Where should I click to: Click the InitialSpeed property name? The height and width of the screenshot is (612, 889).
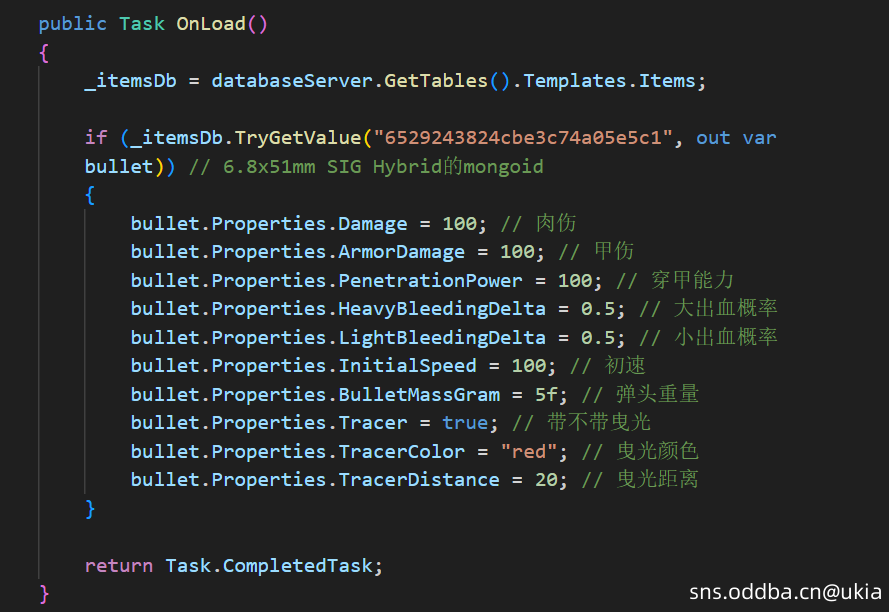click(408, 366)
